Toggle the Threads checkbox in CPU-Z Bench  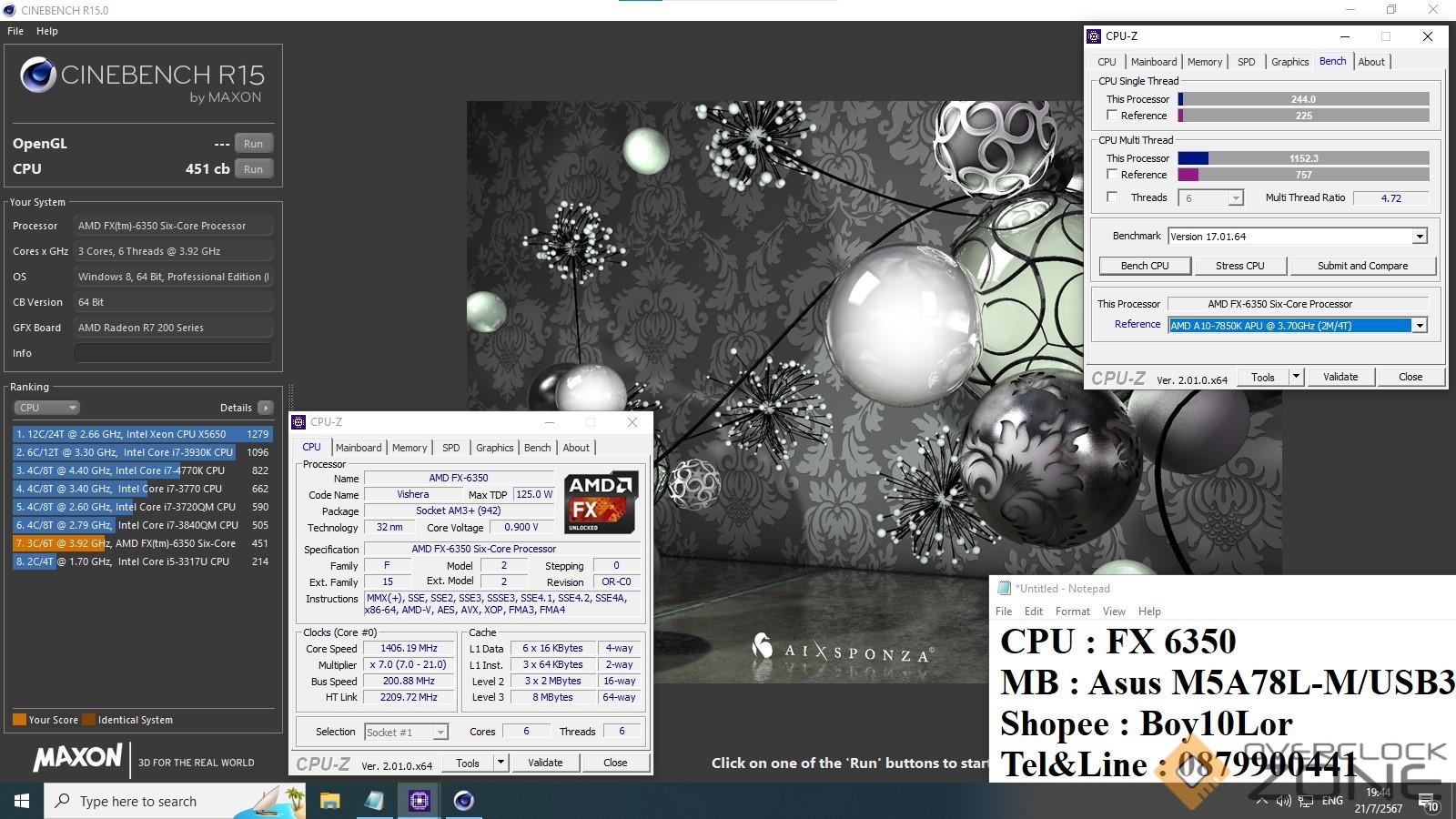1112,197
